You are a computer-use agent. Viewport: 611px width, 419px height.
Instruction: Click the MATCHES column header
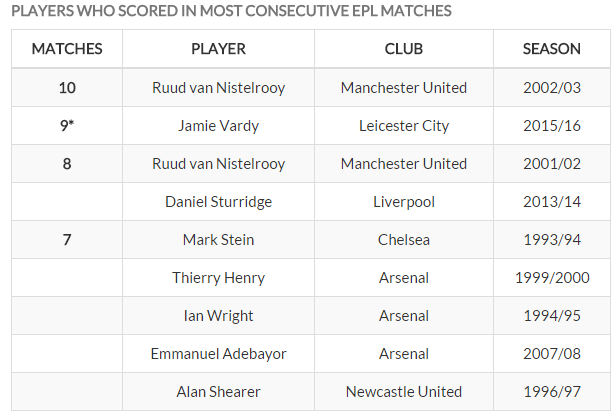point(67,49)
